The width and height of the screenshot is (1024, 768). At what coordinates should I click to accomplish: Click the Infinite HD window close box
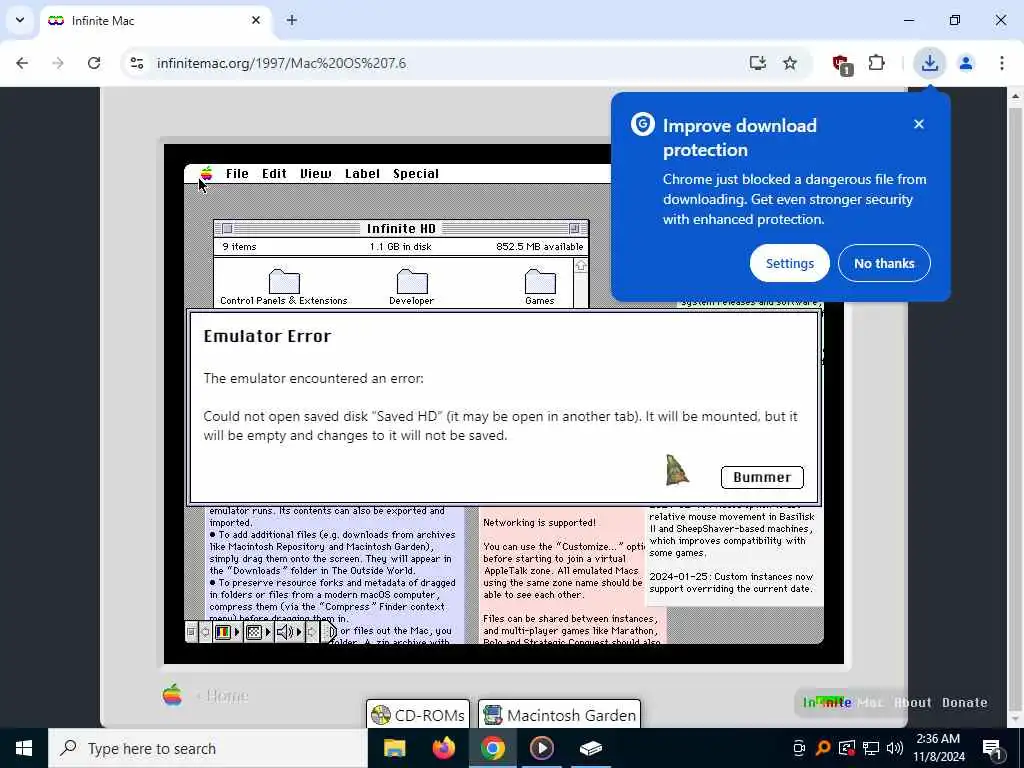tap(227, 229)
